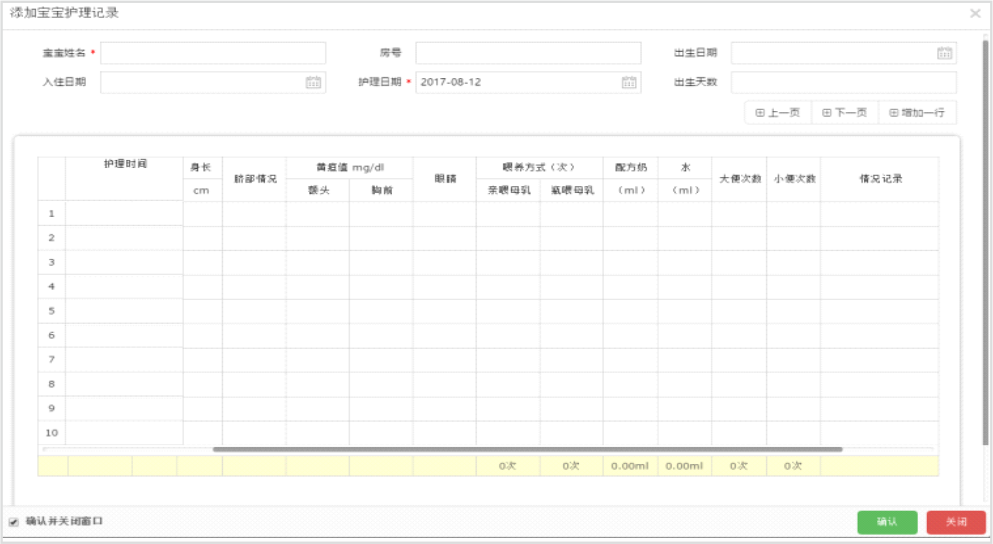Click the 房号 text field
Viewport: 993px width, 544px height.
point(528,53)
